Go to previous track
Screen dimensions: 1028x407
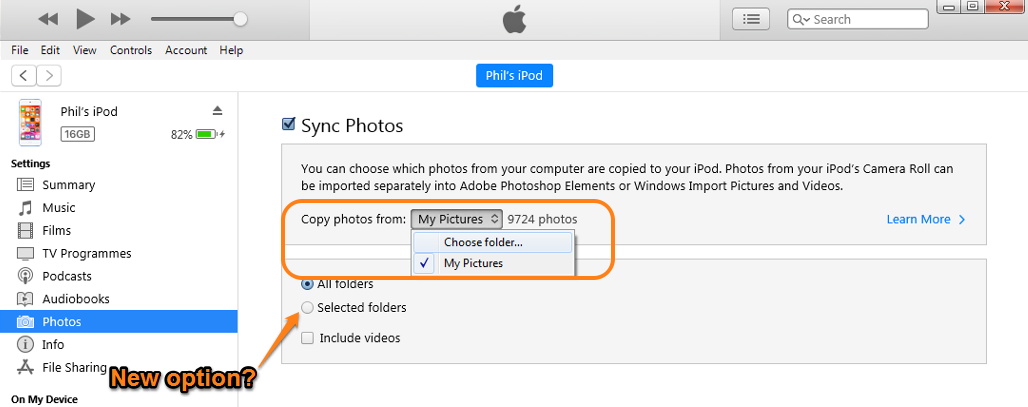(x=49, y=19)
